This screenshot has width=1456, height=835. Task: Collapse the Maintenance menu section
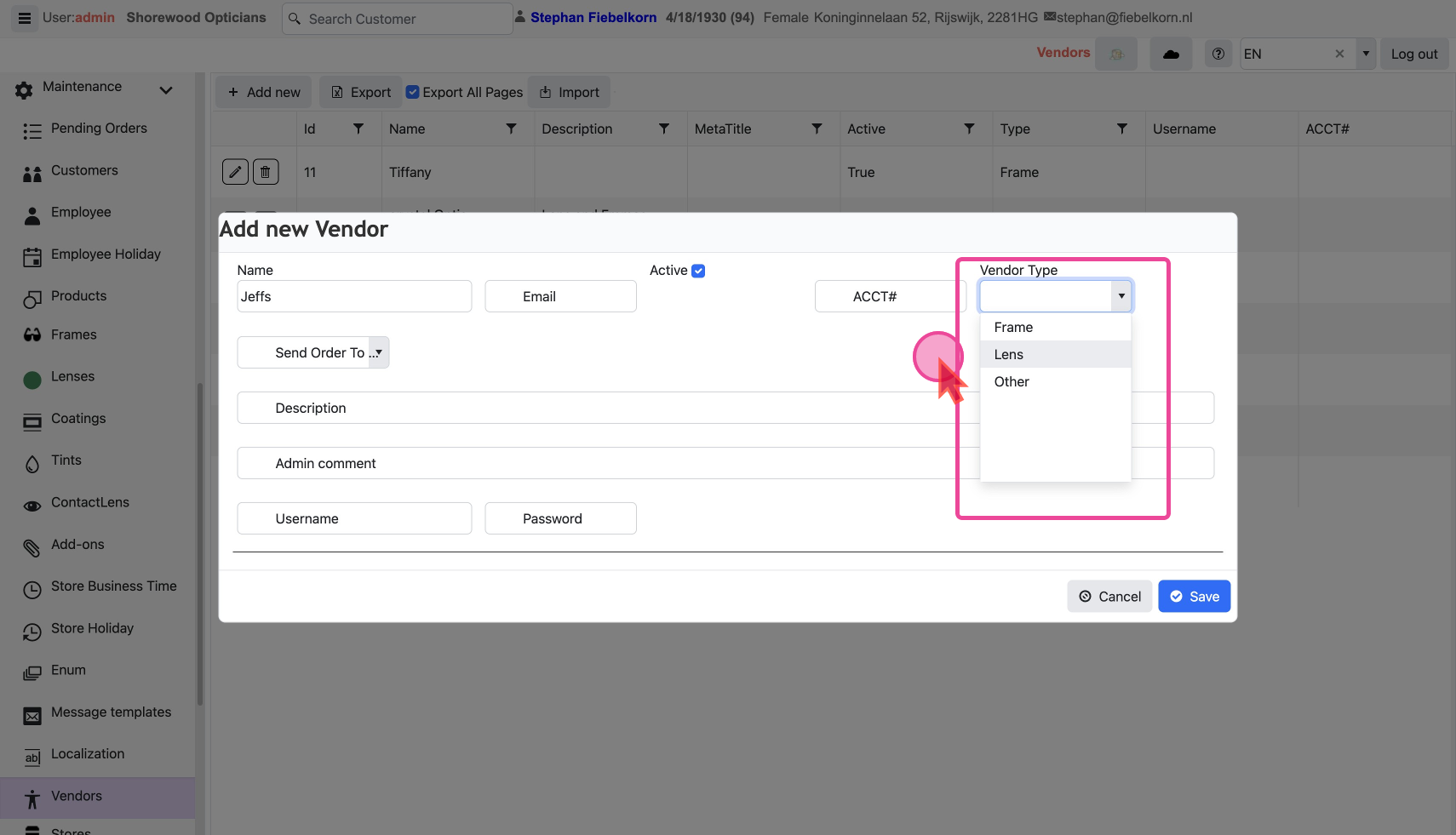[x=166, y=89]
